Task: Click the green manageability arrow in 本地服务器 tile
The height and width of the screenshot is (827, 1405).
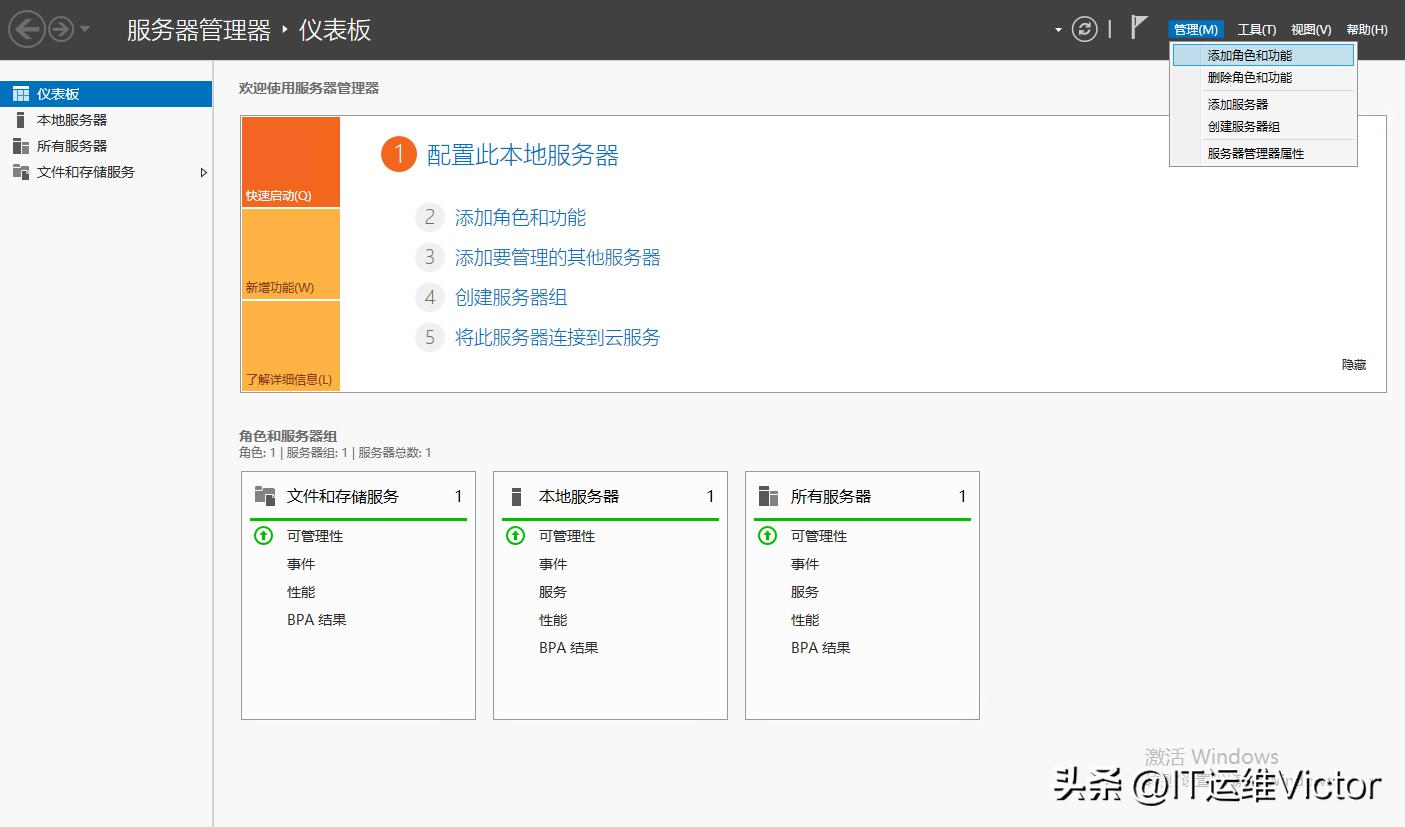Action: tap(514, 536)
